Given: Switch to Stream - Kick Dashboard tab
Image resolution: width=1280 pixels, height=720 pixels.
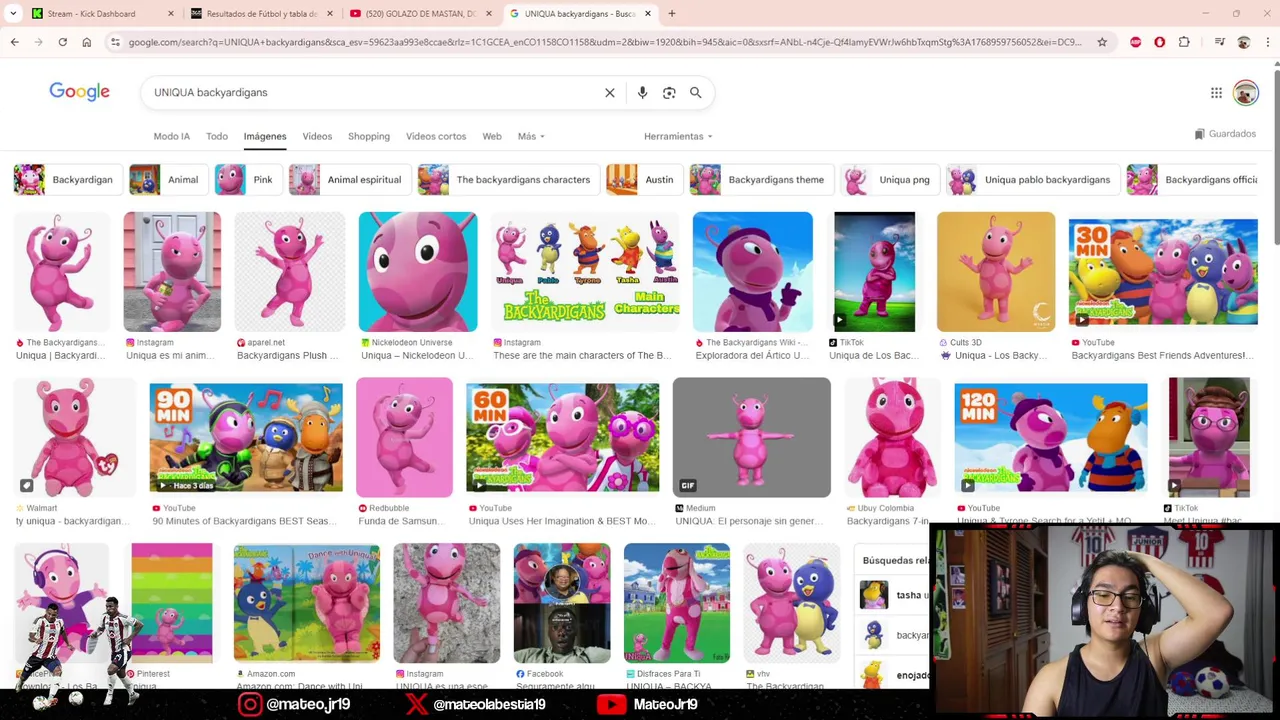Looking at the screenshot, I should 91,14.
